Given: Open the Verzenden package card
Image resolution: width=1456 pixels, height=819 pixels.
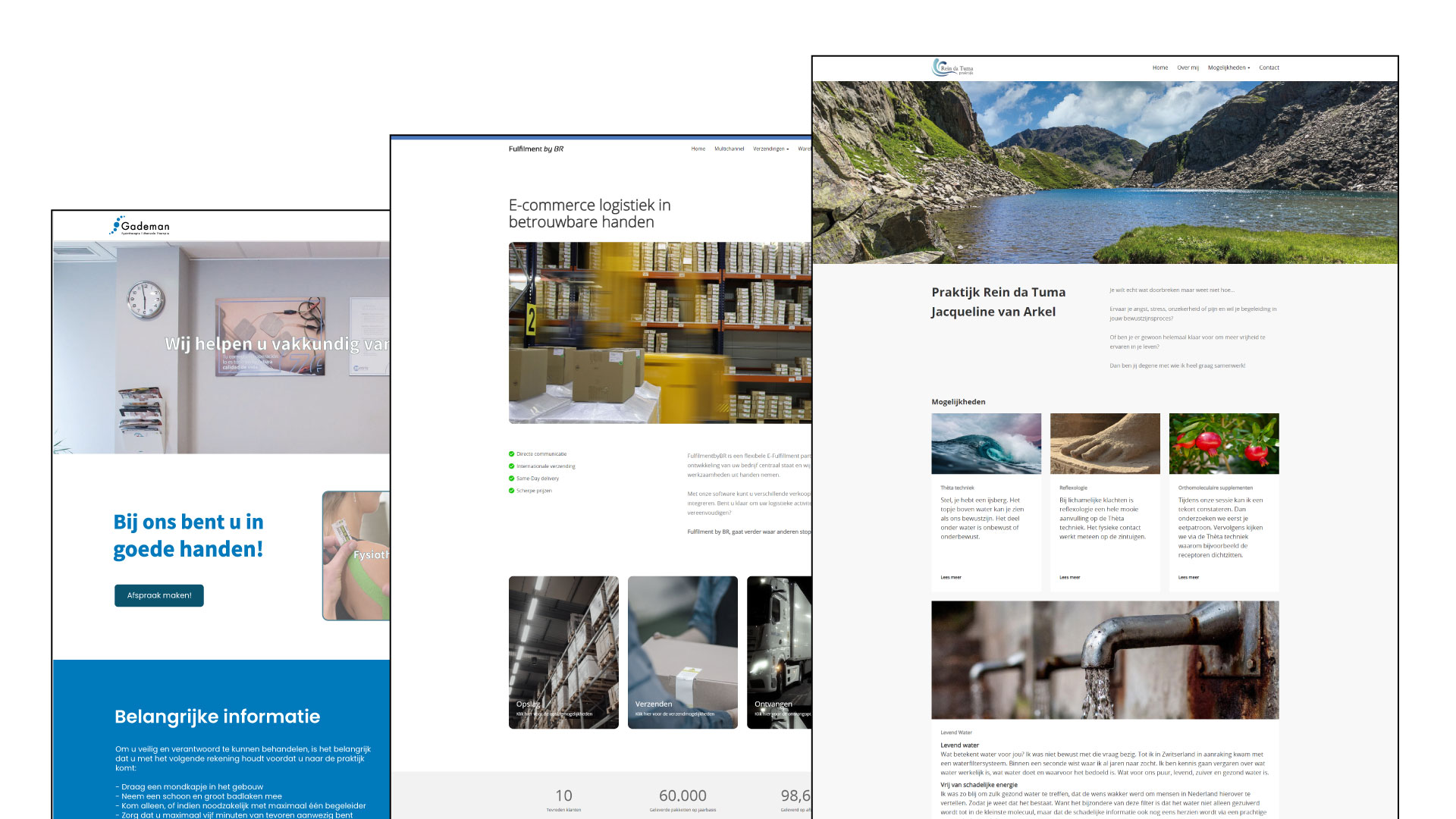Looking at the screenshot, I should click(x=682, y=652).
